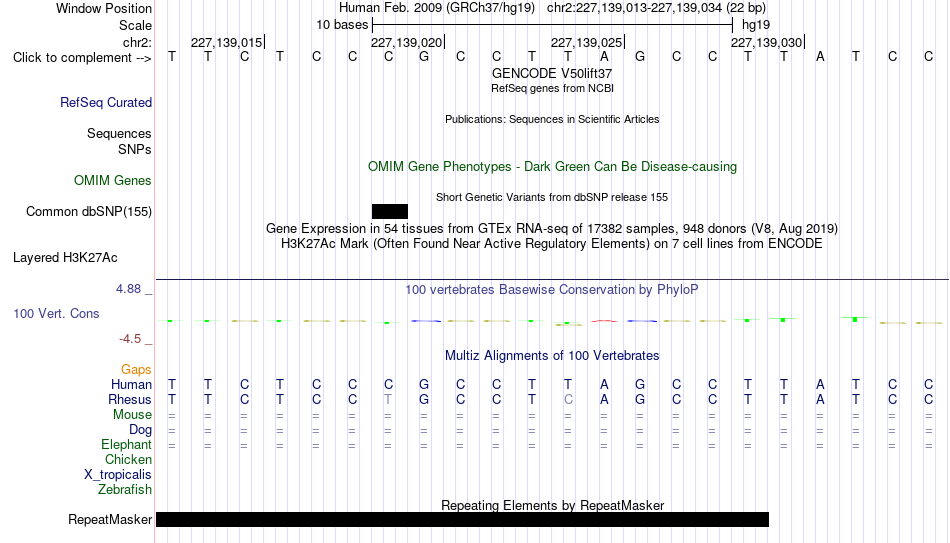
Task: Click the 227,139,030 coordinate label
Action: click(x=766, y=42)
